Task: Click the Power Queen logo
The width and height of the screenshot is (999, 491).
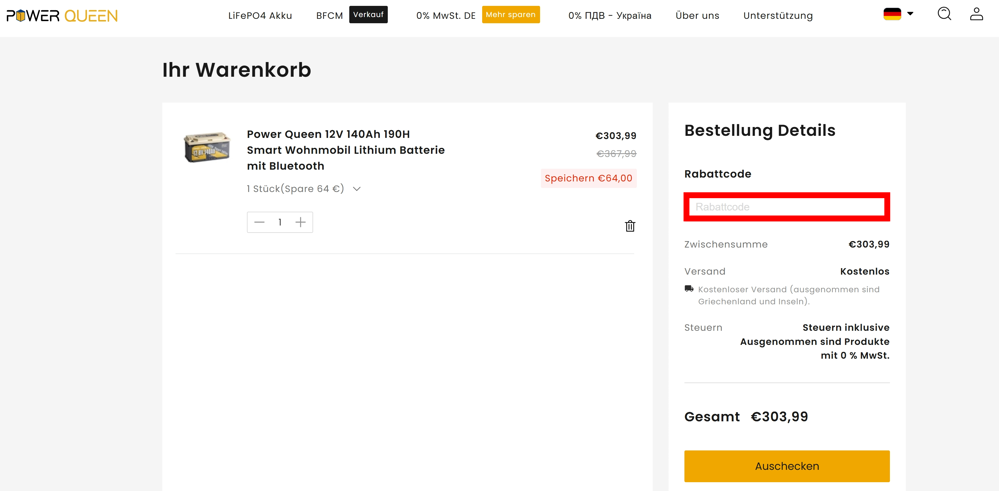Action: (62, 16)
